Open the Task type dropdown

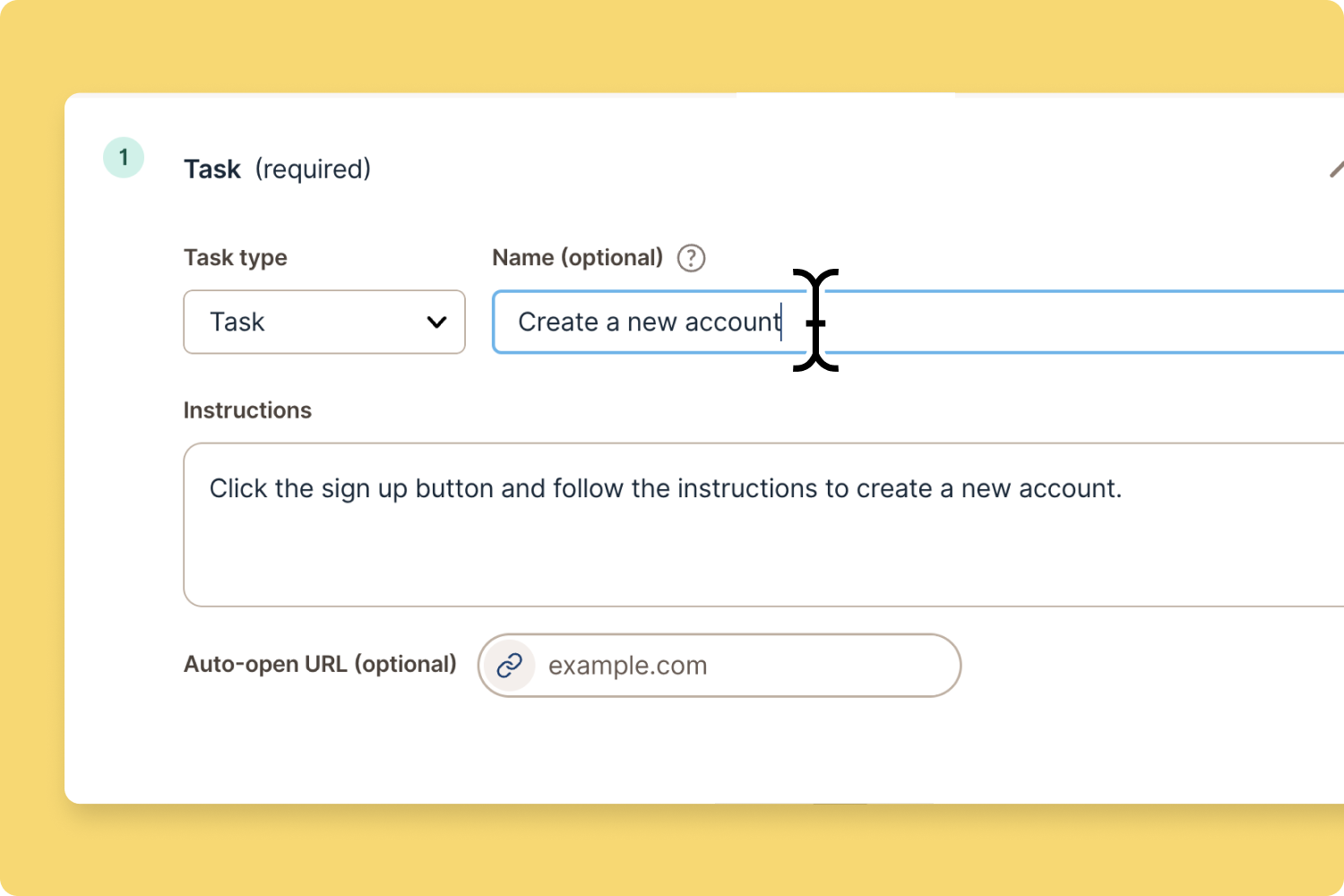click(324, 322)
